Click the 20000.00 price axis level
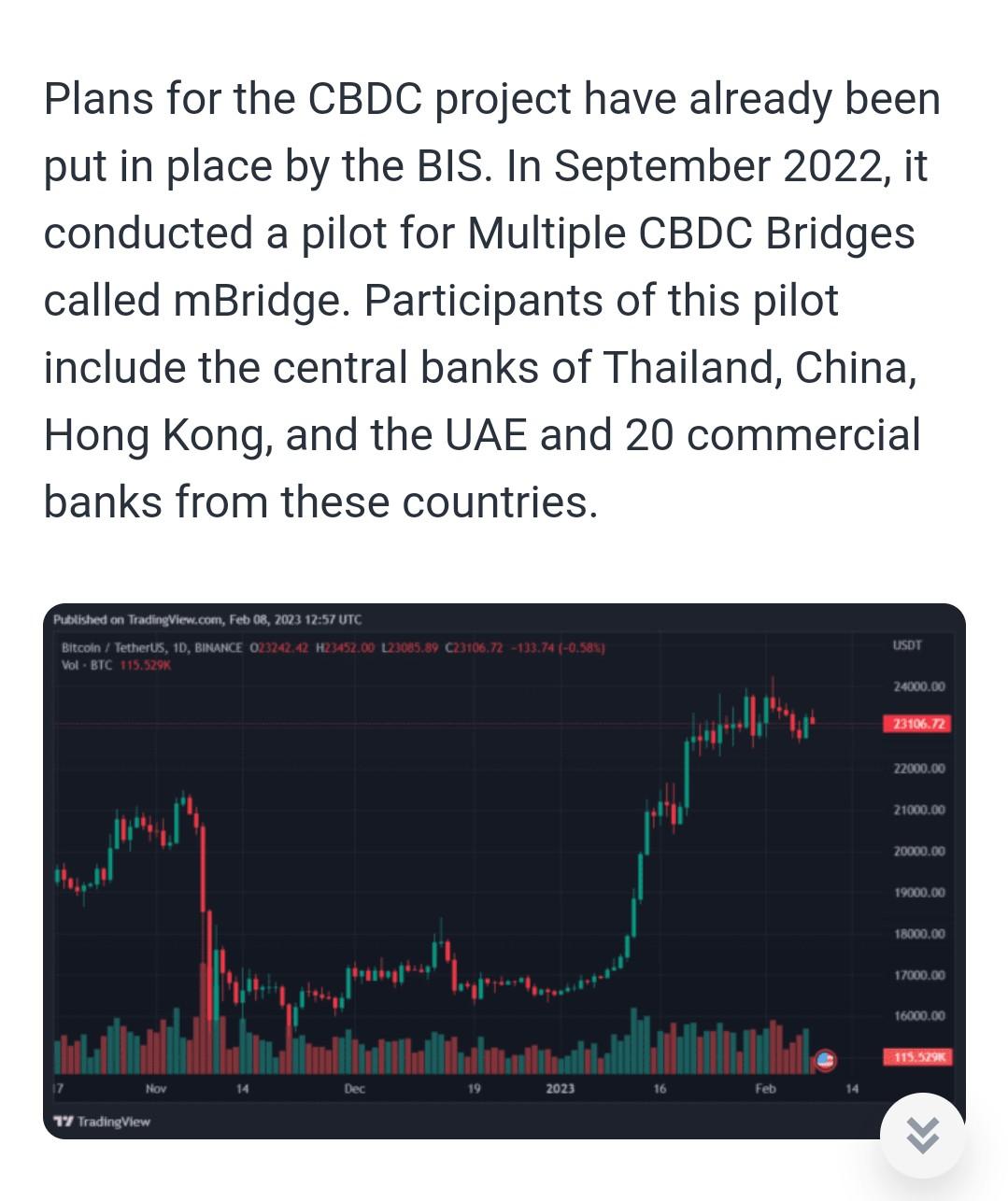Viewport: 1008px width, 1201px height. [x=918, y=851]
